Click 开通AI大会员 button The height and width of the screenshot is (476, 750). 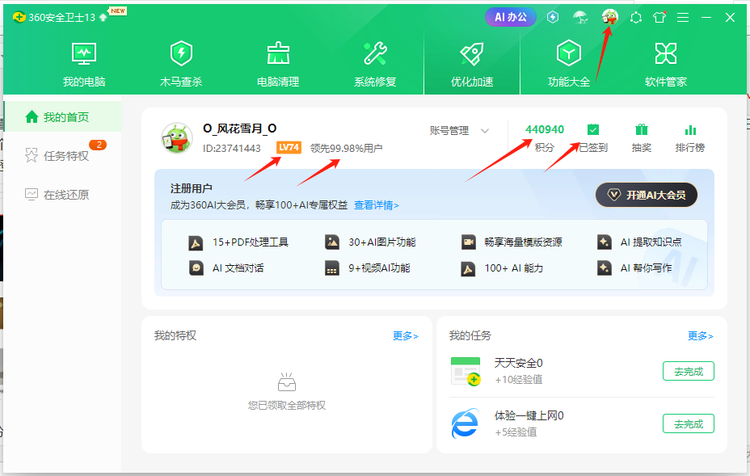tap(646, 195)
